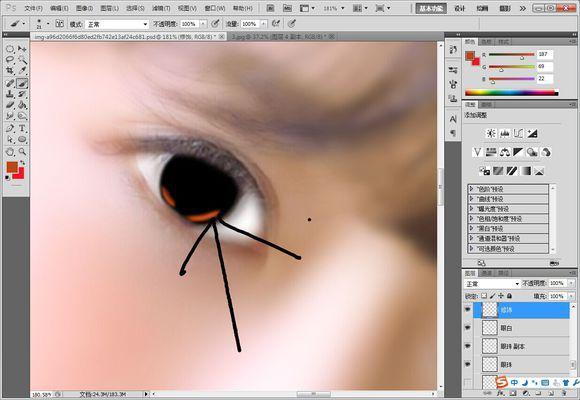This screenshot has height=400, width=580.
Task: Switch to the 设计 workspace
Action: (x=459, y=8)
